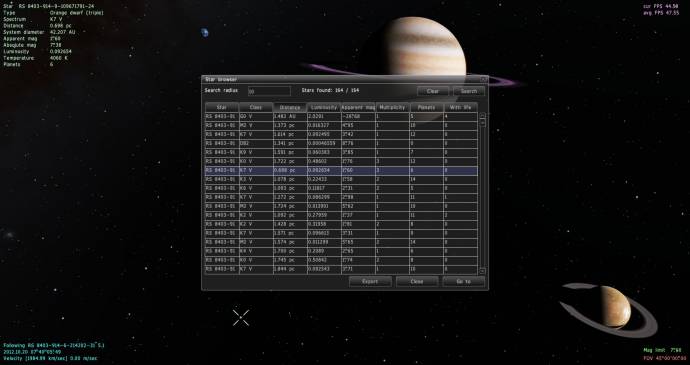Sort table by Star column header
This screenshot has width=690, height=365.
click(x=222, y=107)
